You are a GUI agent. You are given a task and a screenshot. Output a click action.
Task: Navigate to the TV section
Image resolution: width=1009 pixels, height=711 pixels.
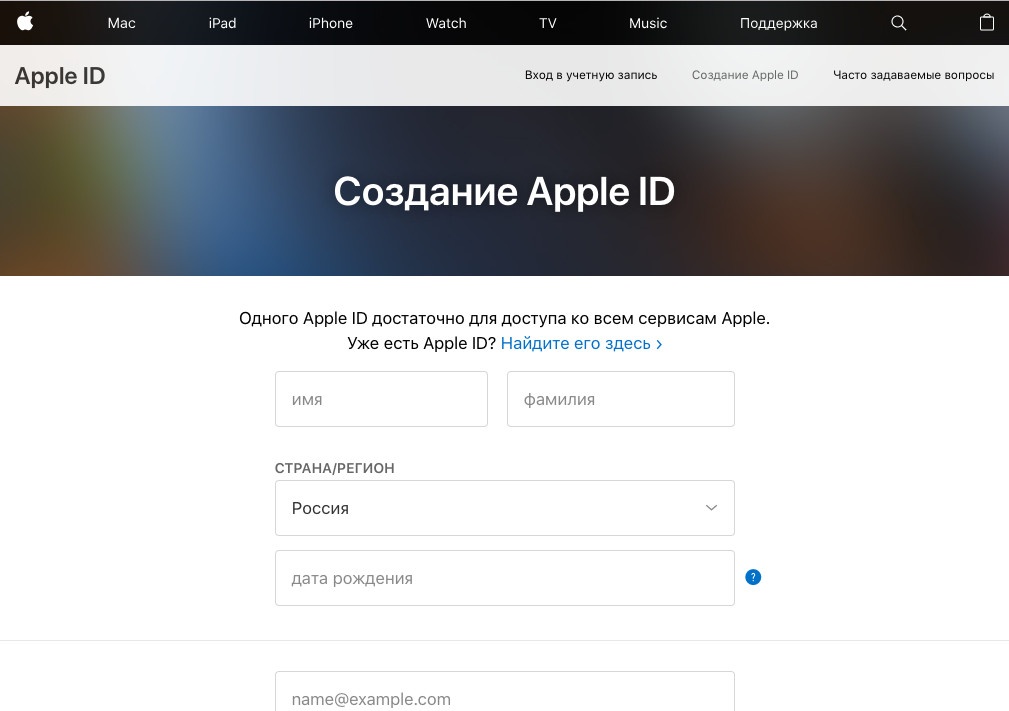point(547,23)
